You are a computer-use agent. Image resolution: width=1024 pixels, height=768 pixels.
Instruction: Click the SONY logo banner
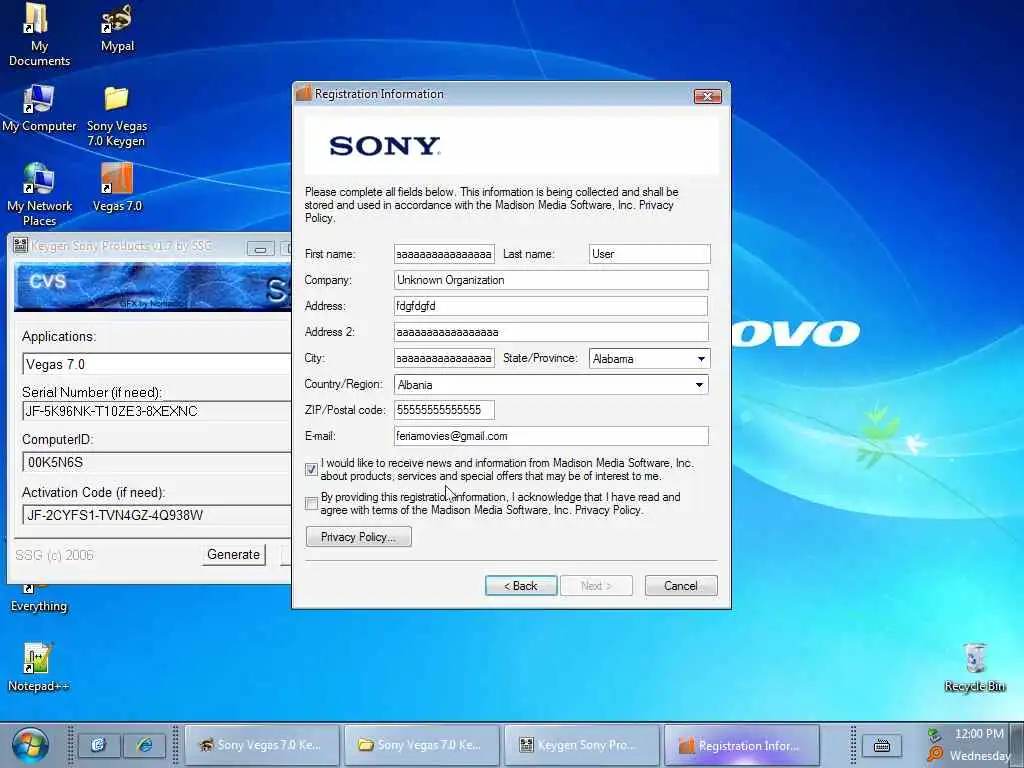511,146
